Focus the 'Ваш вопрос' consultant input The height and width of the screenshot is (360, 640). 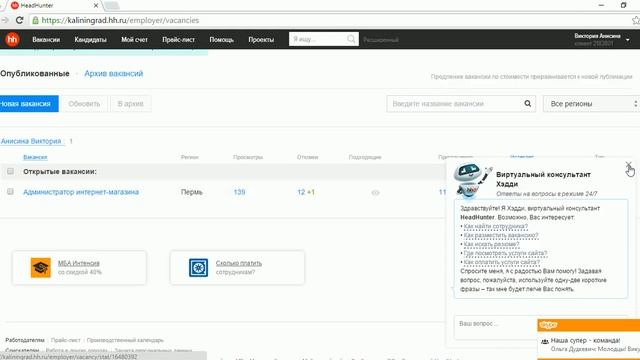click(x=496, y=327)
